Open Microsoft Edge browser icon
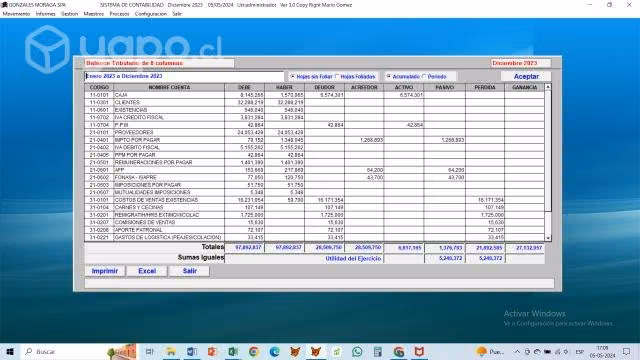This screenshot has height=360, width=640. (274, 351)
